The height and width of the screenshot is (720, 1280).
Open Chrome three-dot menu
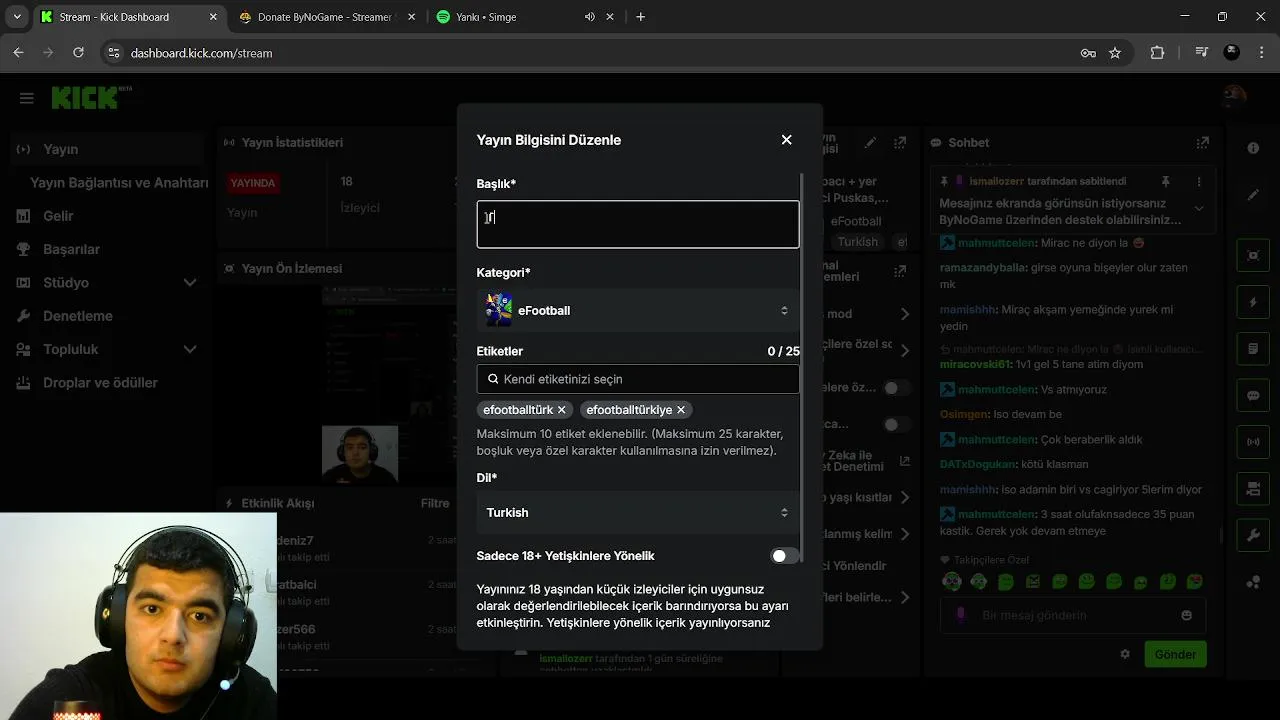coord(1261,53)
